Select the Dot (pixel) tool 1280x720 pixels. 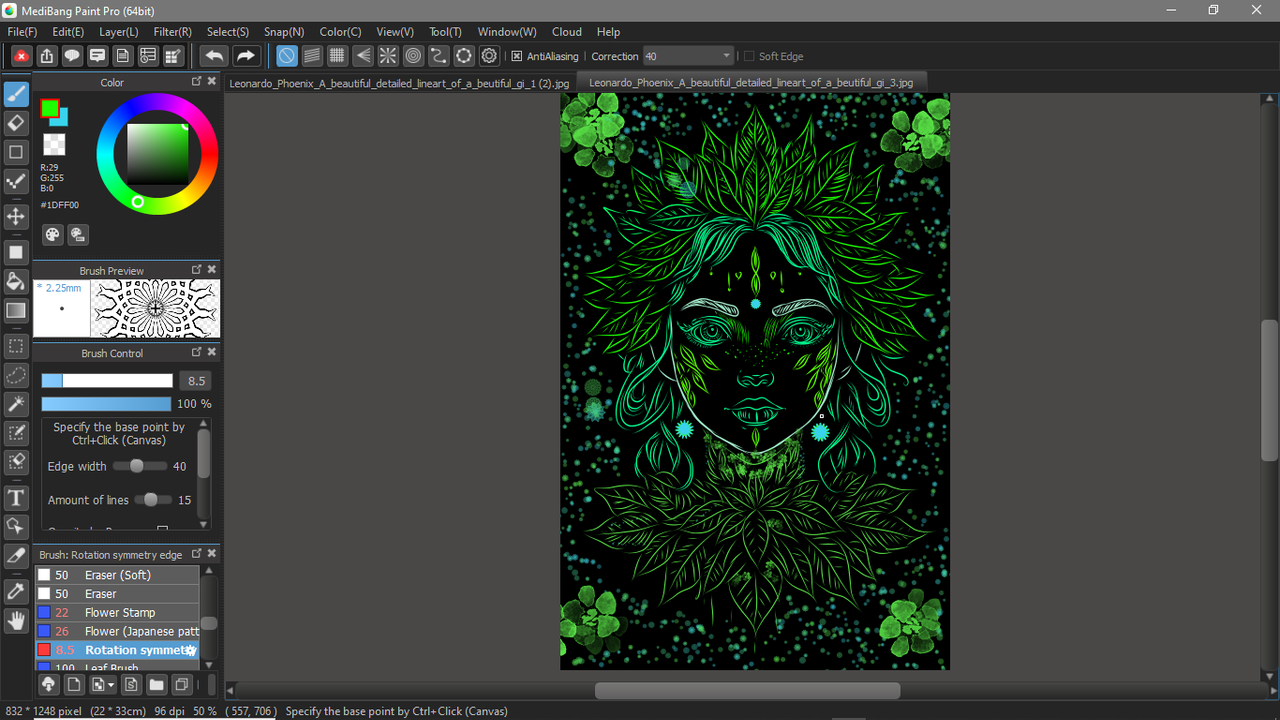16,182
